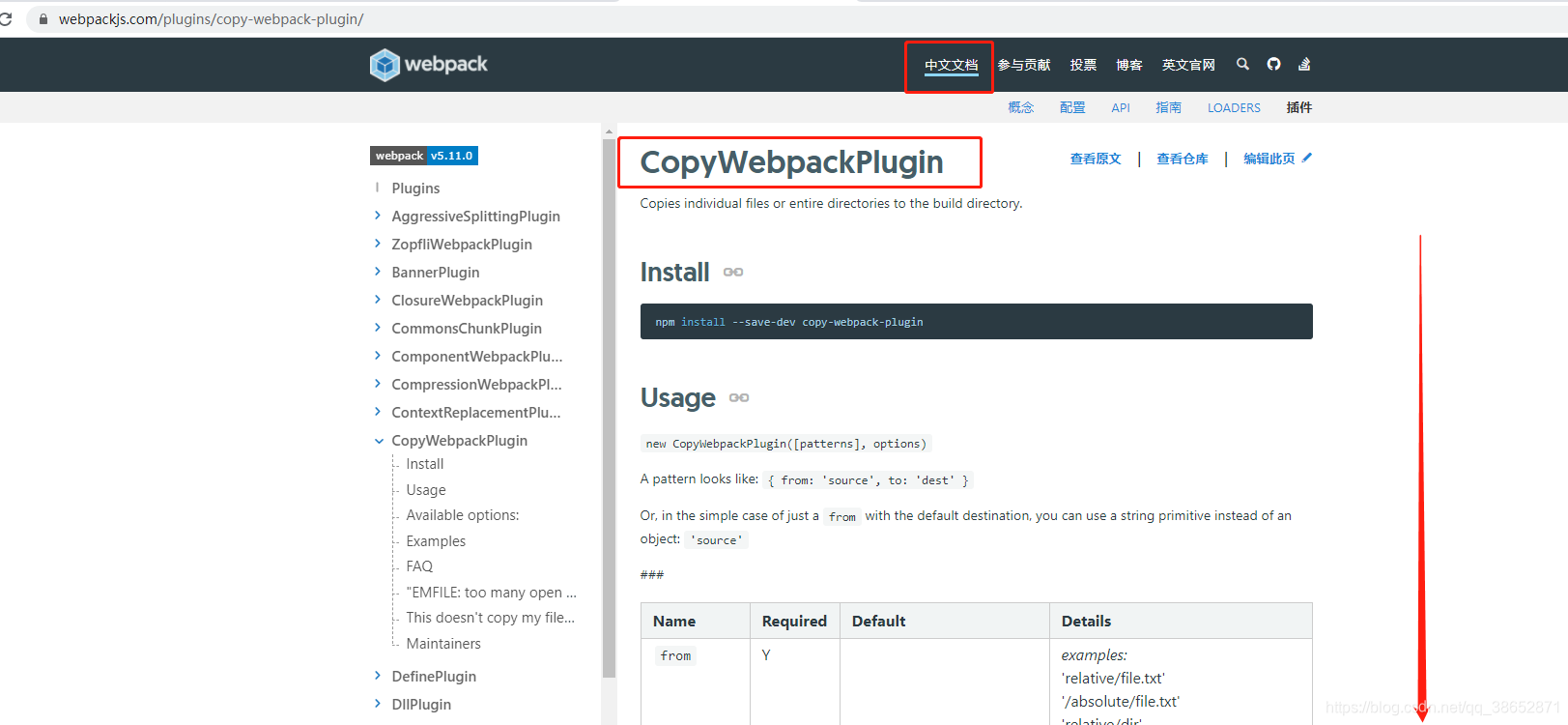Jump to Usage sub-section in sidebar
The height and width of the screenshot is (725, 1568).
[426, 490]
